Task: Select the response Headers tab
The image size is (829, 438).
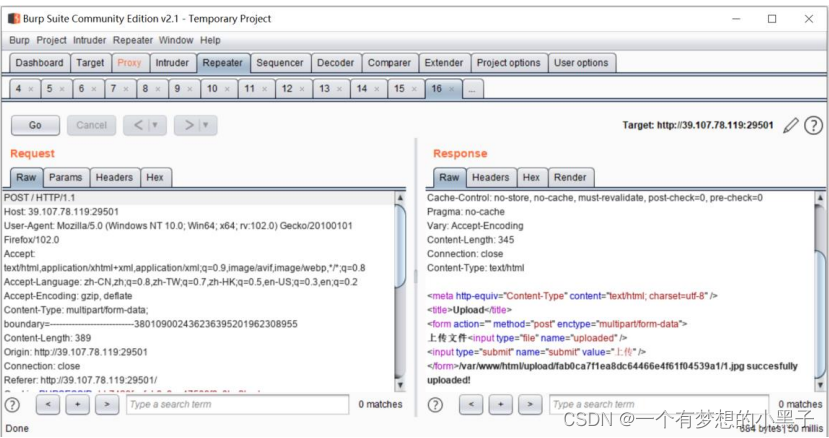Action: tap(491, 178)
